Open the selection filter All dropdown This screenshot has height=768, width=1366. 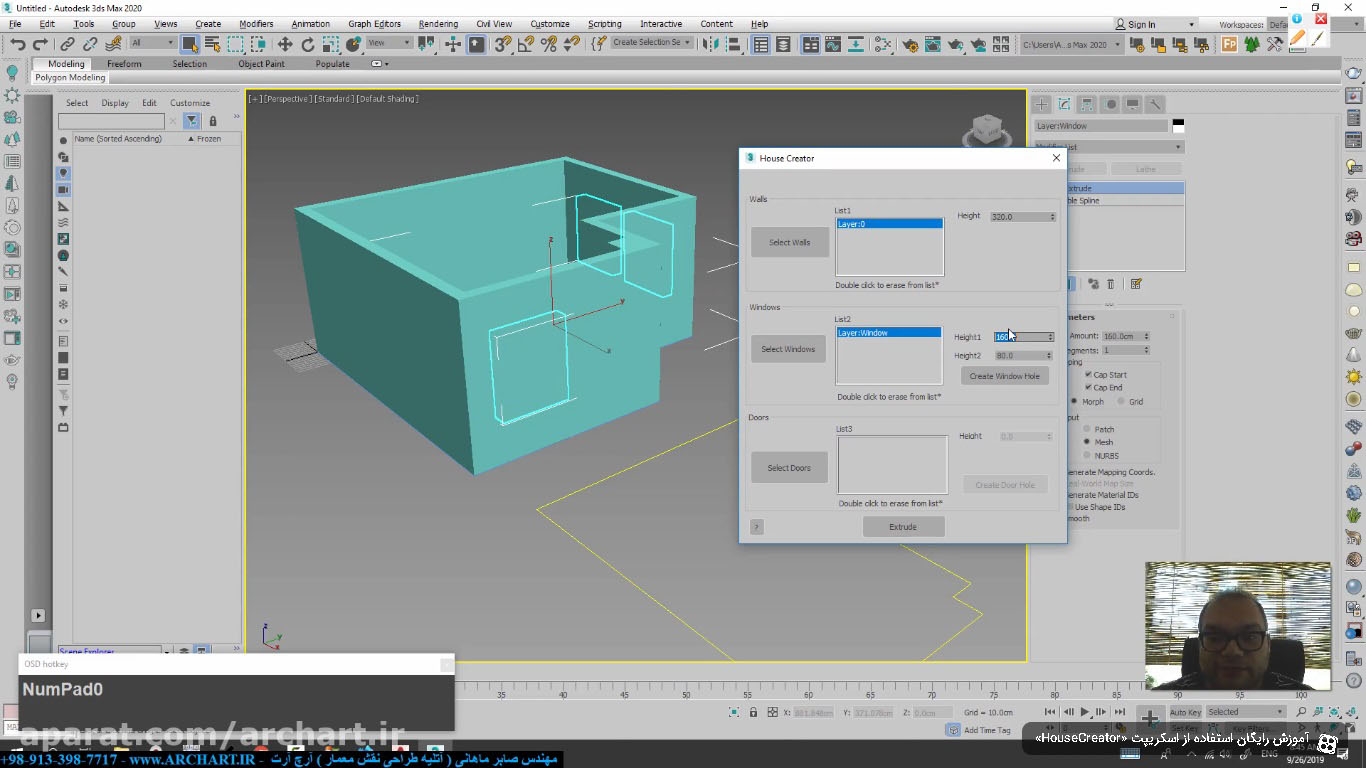[x=152, y=43]
